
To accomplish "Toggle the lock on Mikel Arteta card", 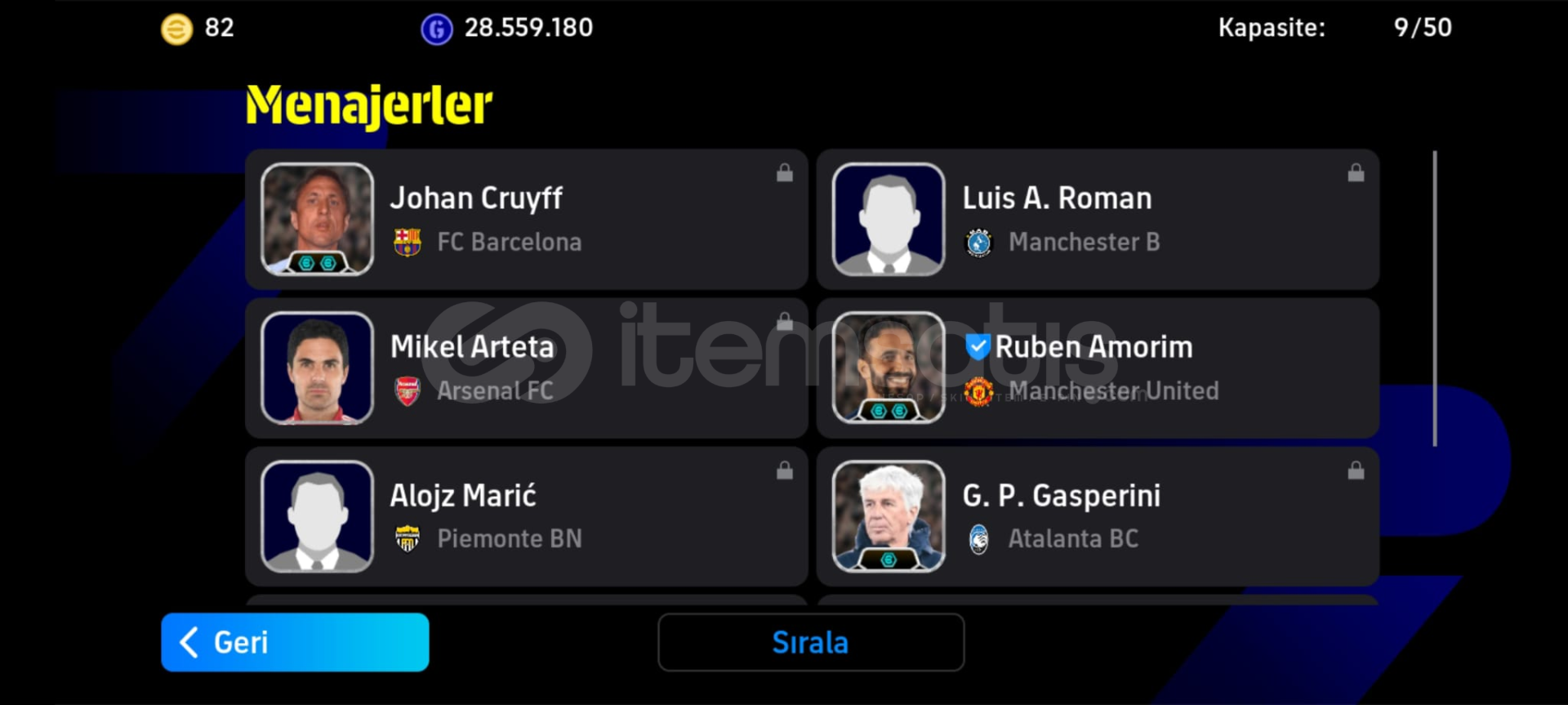I will tap(785, 321).
